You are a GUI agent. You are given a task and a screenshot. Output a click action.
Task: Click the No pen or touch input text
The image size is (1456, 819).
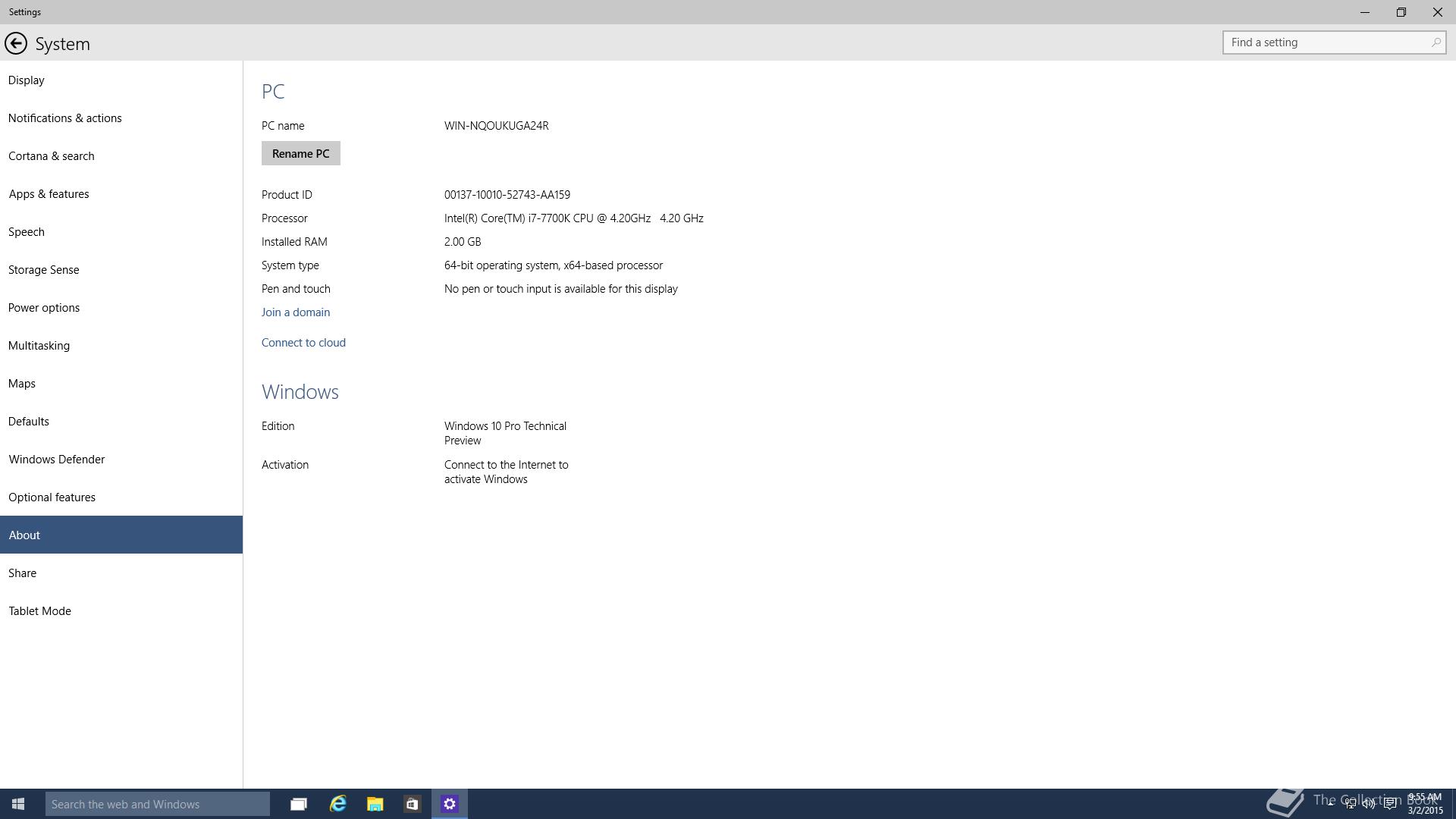pyautogui.click(x=561, y=288)
